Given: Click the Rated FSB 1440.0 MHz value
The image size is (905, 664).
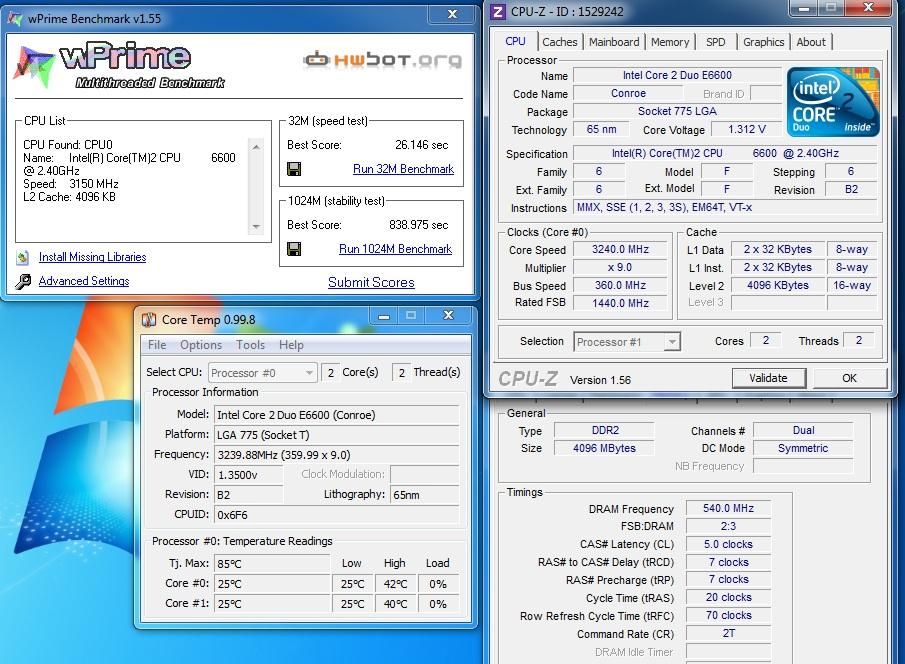Looking at the screenshot, I should (x=620, y=303).
